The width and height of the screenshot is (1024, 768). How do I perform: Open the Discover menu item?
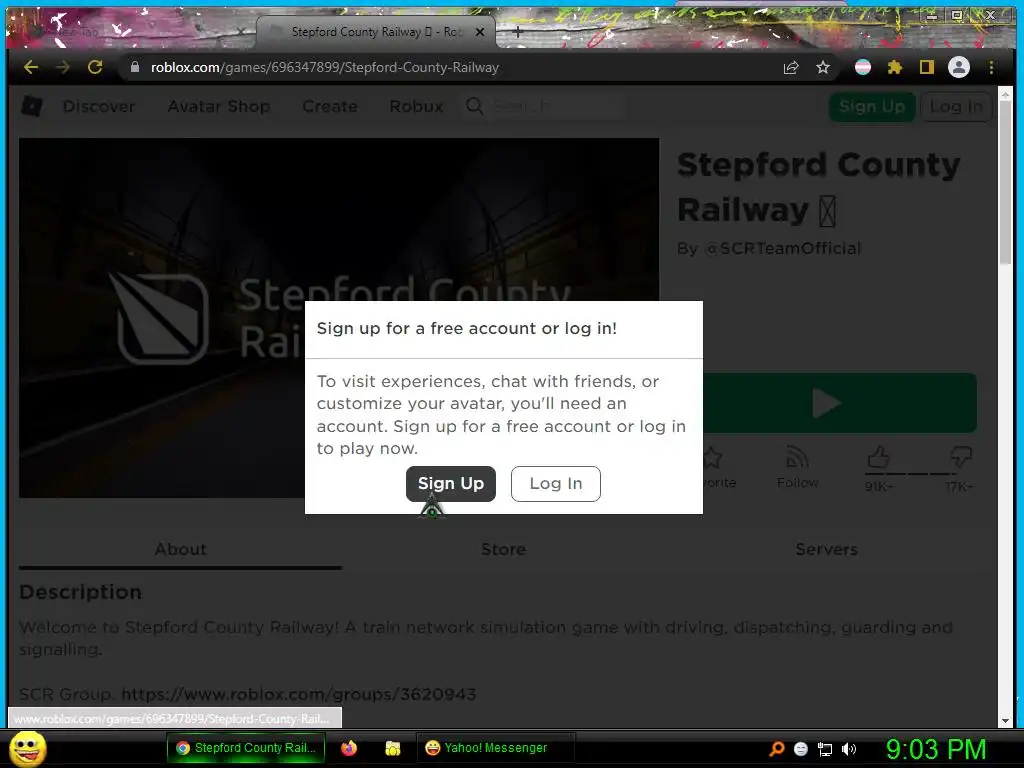click(99, 106)
